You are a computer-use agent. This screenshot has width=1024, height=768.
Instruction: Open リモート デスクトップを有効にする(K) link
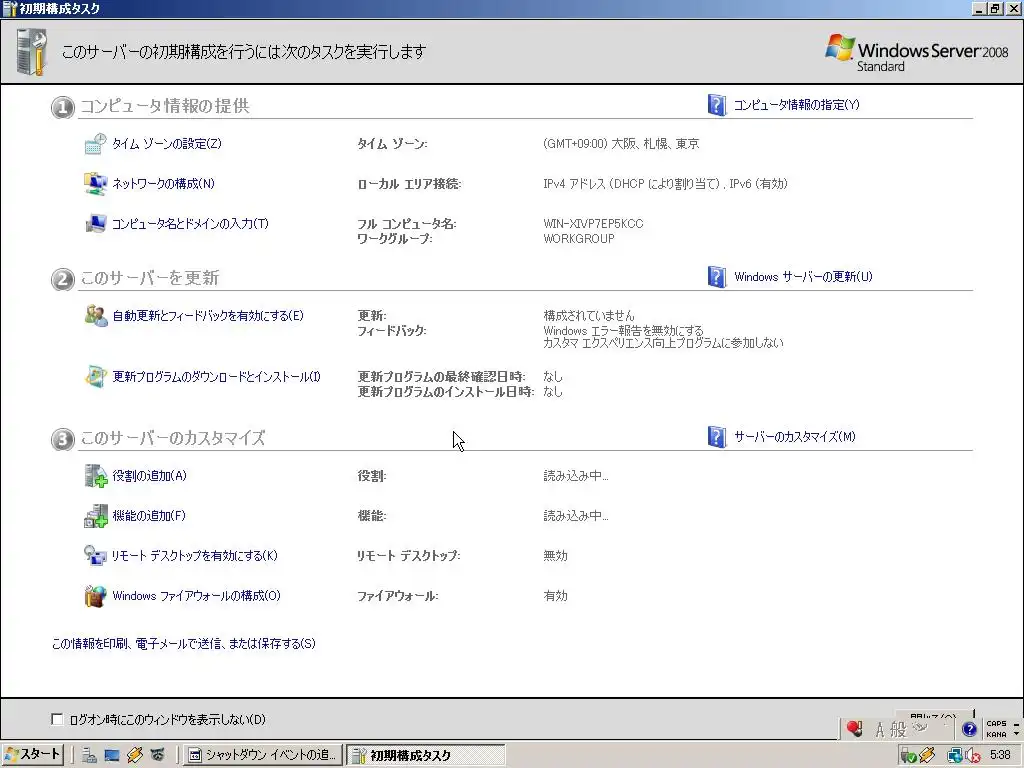click(195, 556)
